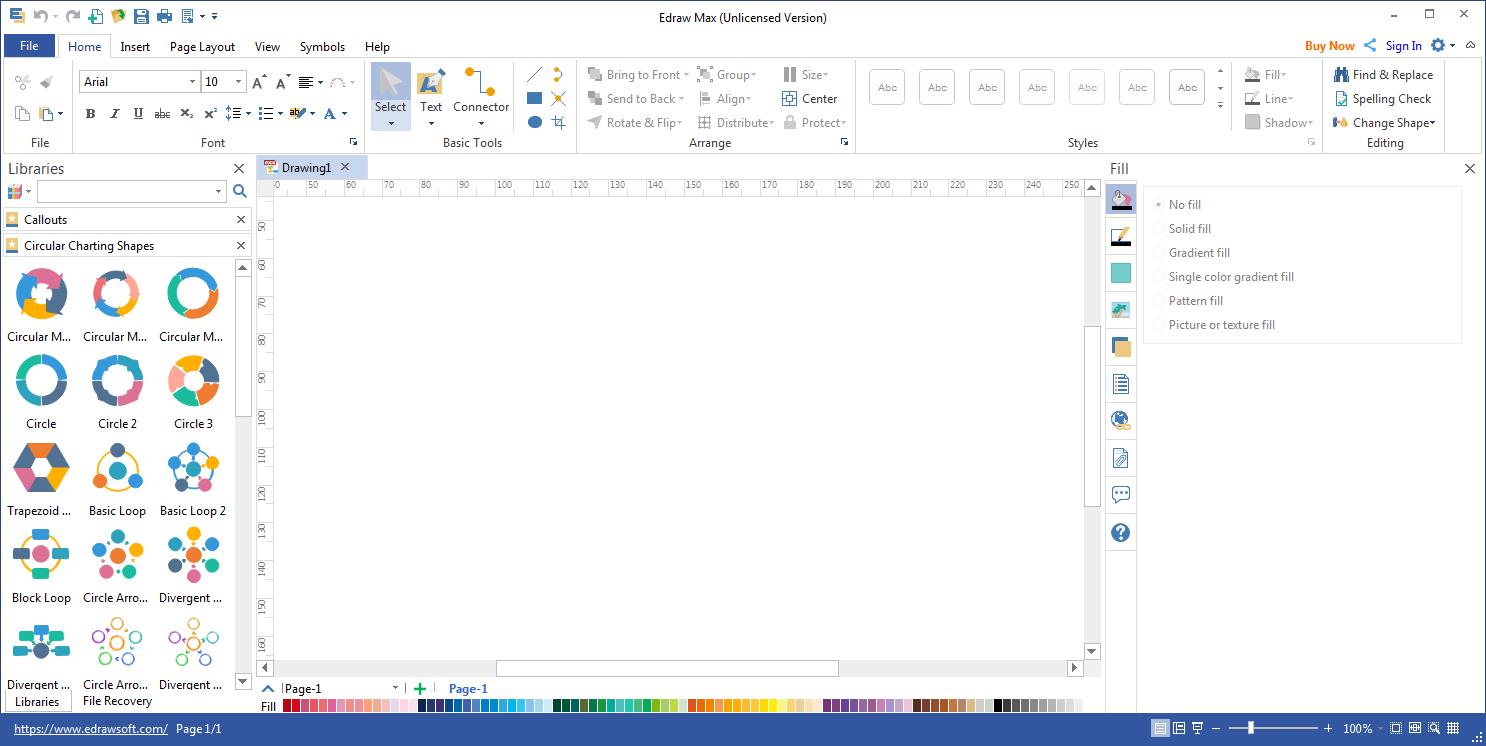
Task: Activate the Select pointer tool
Action: [x=391, y=96]
